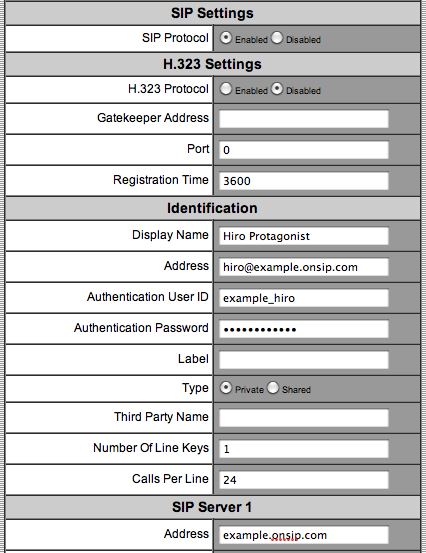Select SIP Protocol Enabled radio button

tap(226, 37)
